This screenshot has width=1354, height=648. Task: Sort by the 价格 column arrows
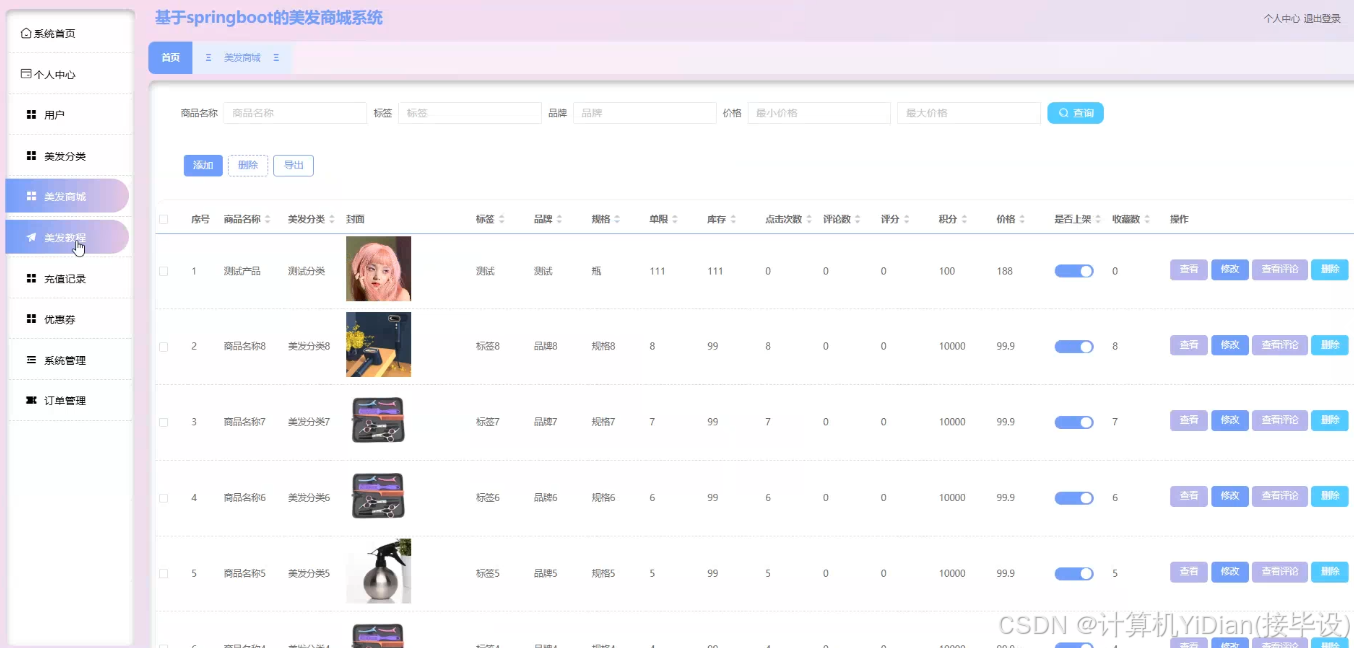point(1022,219)
